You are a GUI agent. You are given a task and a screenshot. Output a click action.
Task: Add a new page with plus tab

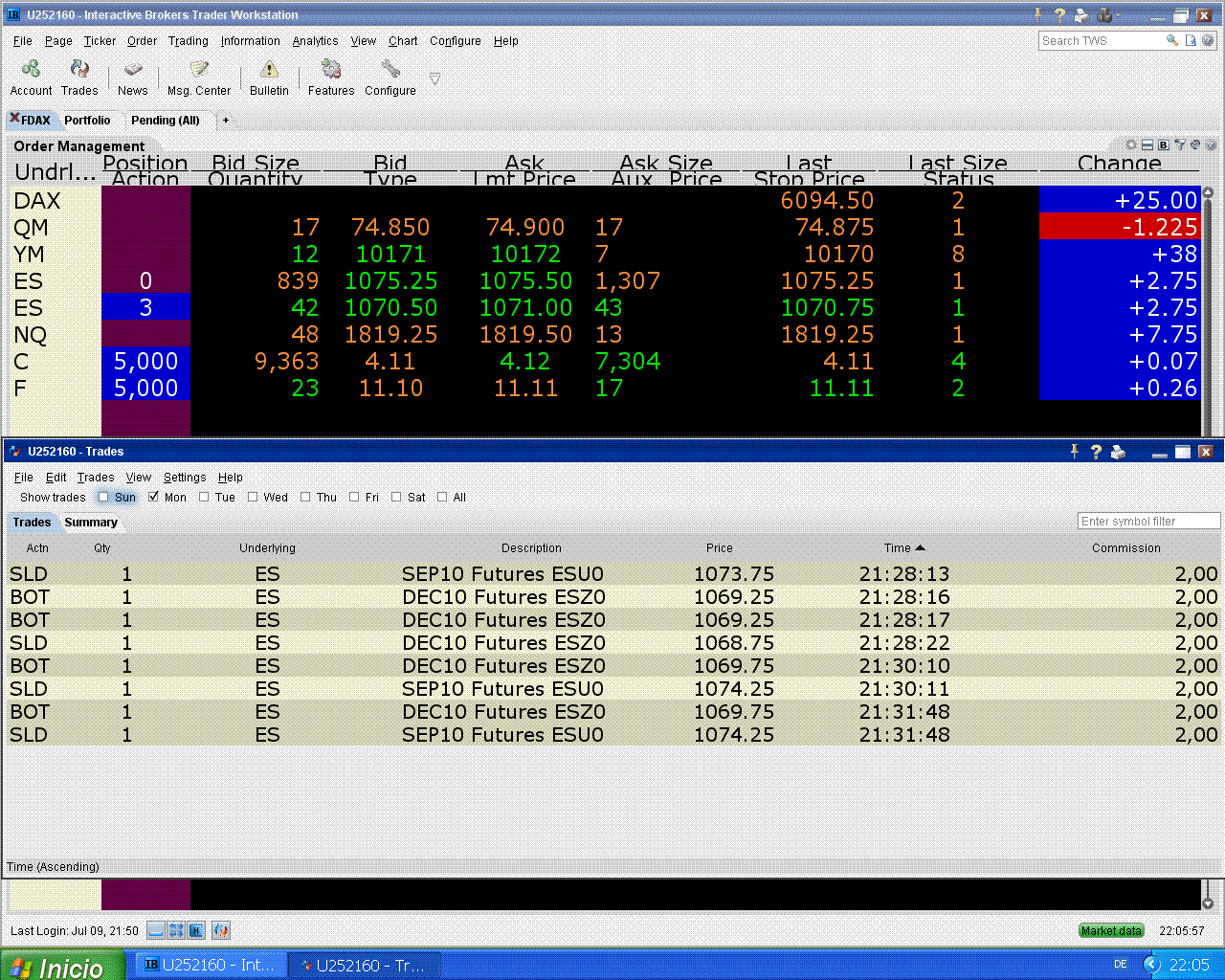[226, 121]
